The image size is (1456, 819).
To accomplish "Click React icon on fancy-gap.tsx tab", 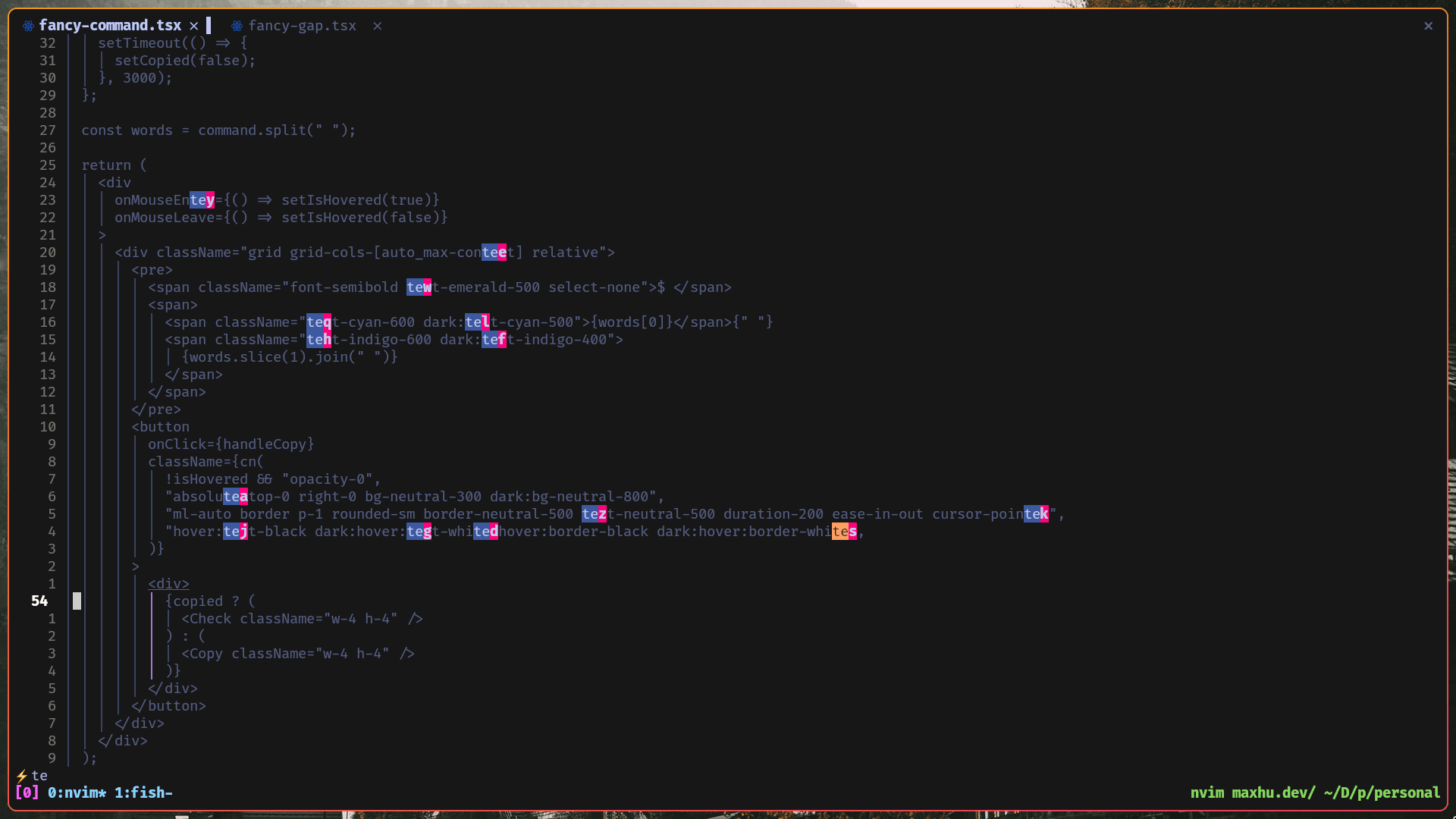I will [x=237, y=26].
